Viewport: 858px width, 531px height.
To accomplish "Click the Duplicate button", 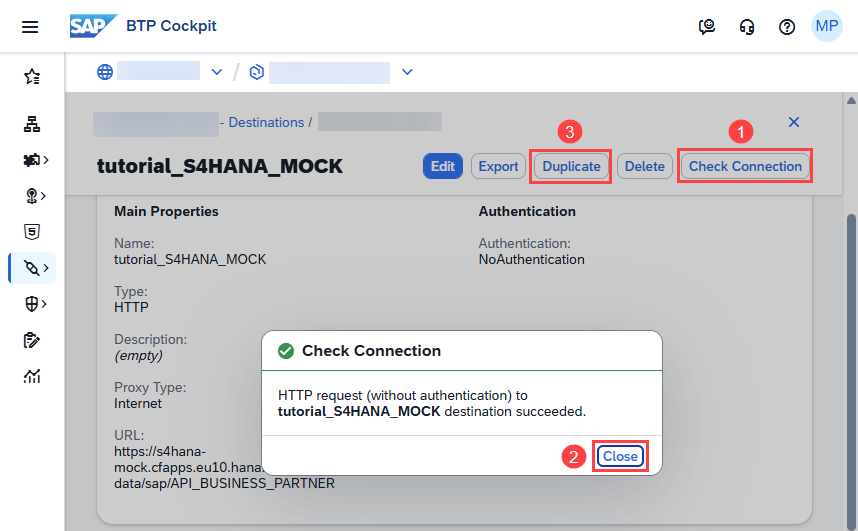I will [x=571, y=166].
